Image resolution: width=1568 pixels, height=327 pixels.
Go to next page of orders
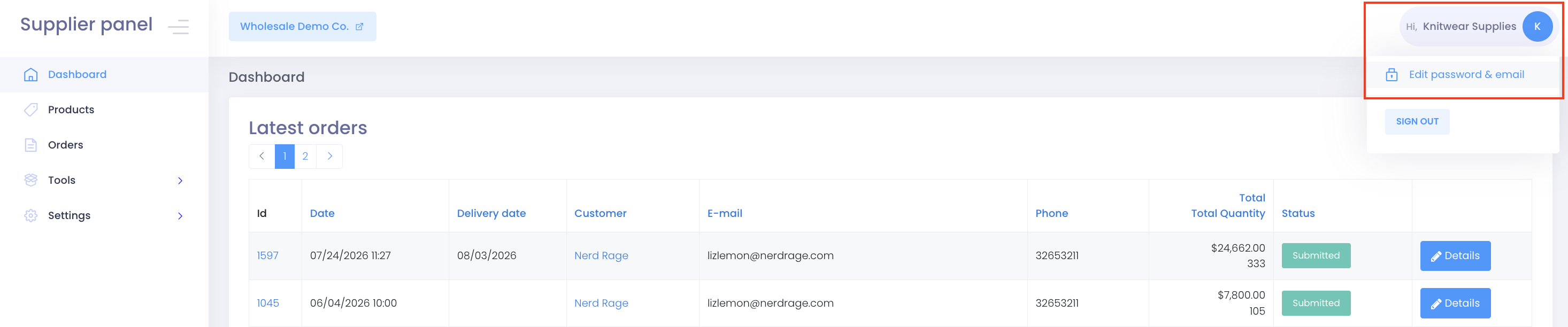point(329,156)
